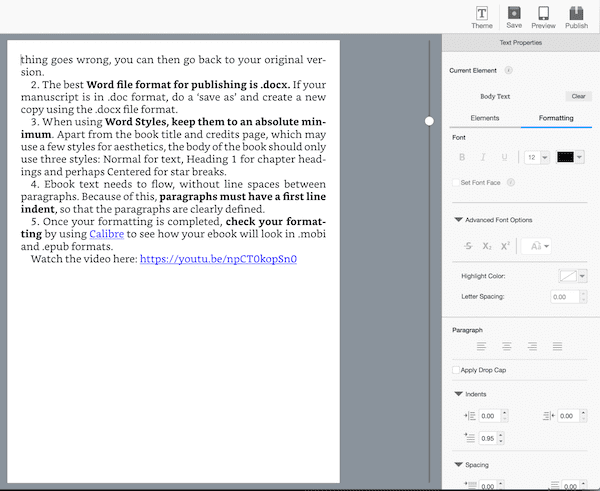Open the youtu.be video link
600x491 pixels.
coord(218,259)
